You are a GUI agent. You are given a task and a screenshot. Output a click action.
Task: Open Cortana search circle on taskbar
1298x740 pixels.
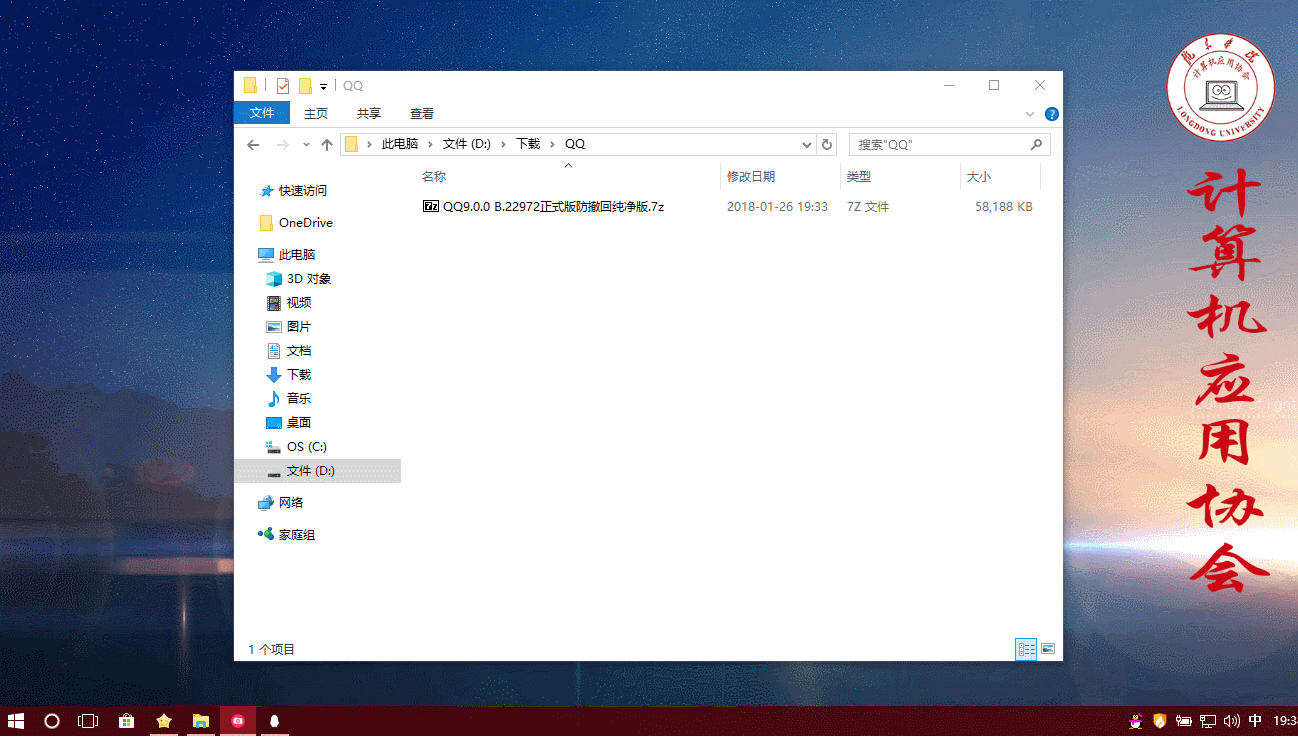pyautogui.click(x=52, y=721)
